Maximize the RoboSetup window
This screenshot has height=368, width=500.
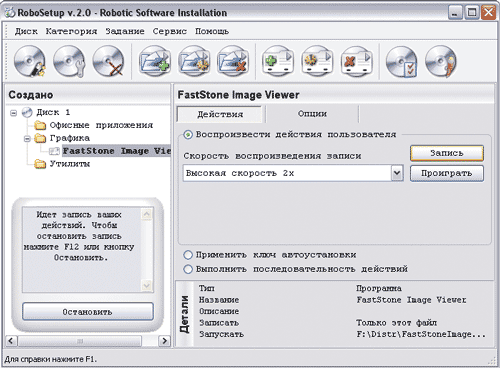click(472, 13)
